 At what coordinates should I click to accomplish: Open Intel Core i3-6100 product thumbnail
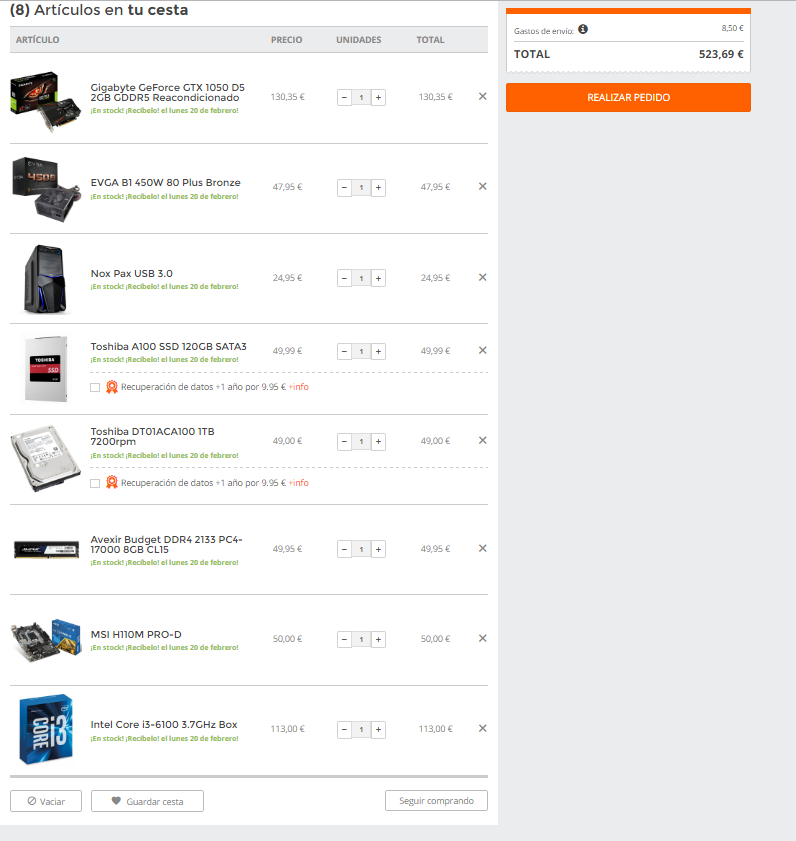point(46,729)
